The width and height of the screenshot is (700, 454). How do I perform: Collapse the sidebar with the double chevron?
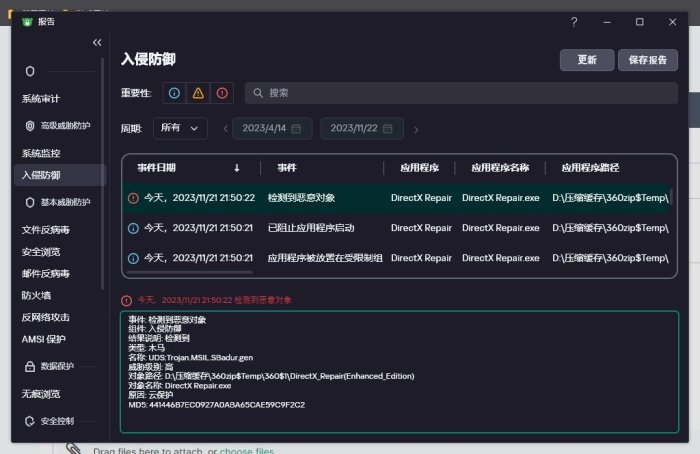tap(97, 42)
